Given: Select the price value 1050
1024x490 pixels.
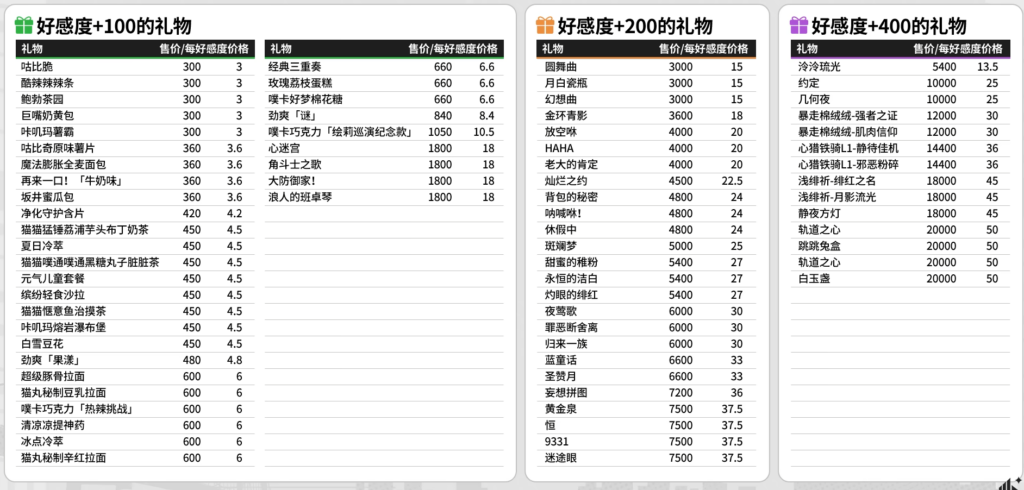Looking at the screenshot, I should 440,132.
